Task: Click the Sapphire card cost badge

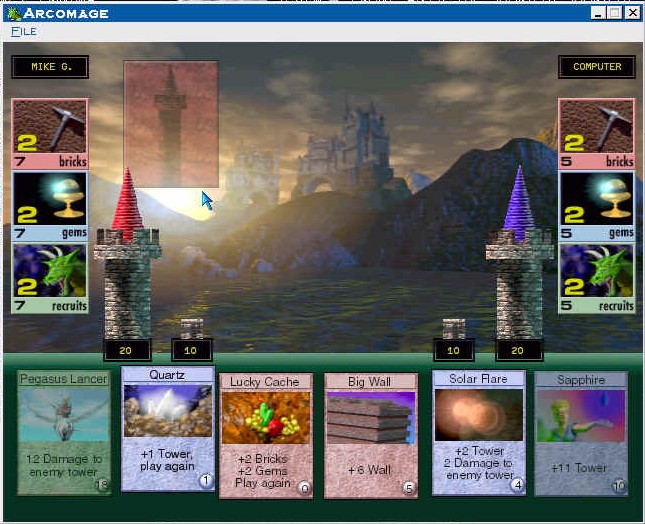Action: pos(619,486)
